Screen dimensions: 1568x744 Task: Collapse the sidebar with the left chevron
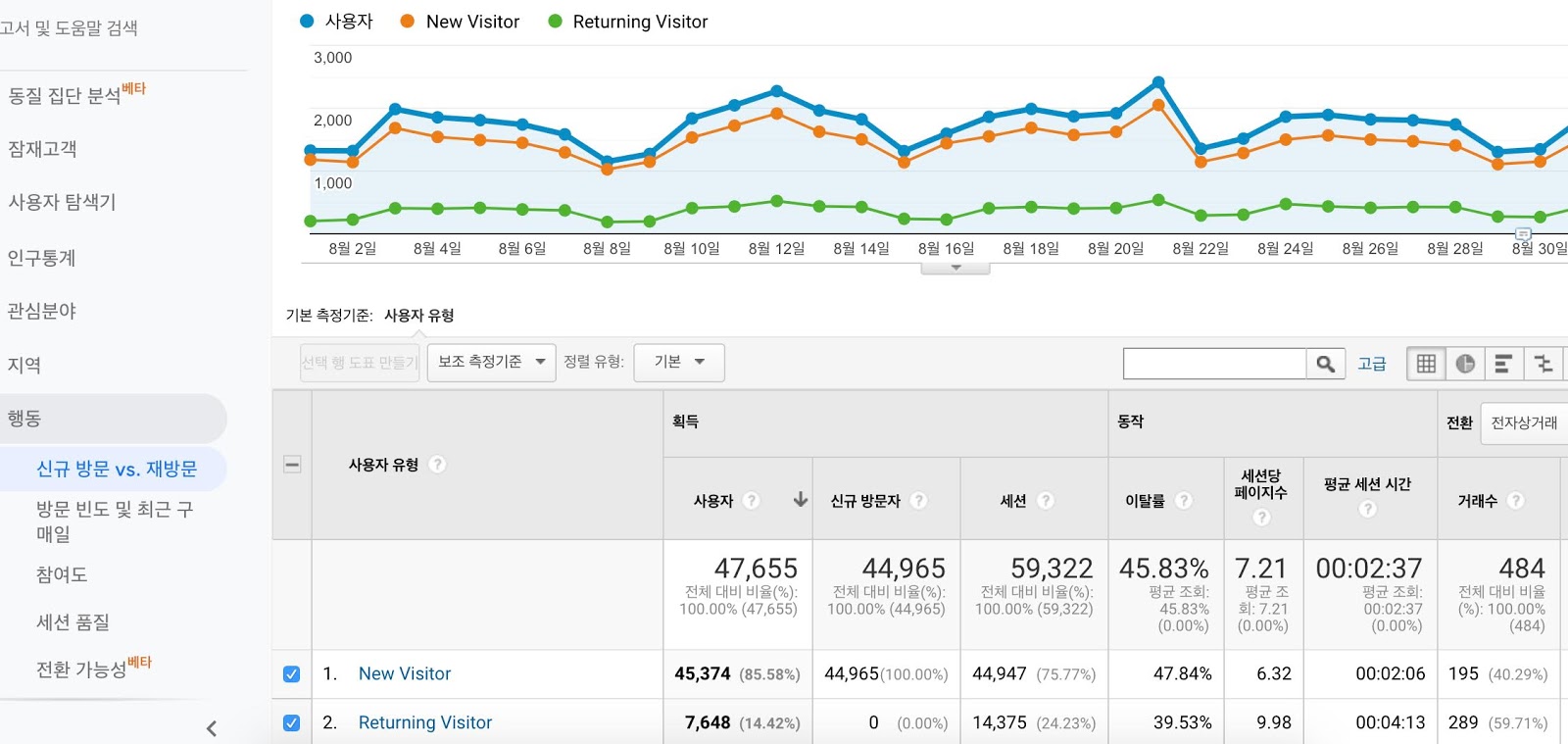212,728
